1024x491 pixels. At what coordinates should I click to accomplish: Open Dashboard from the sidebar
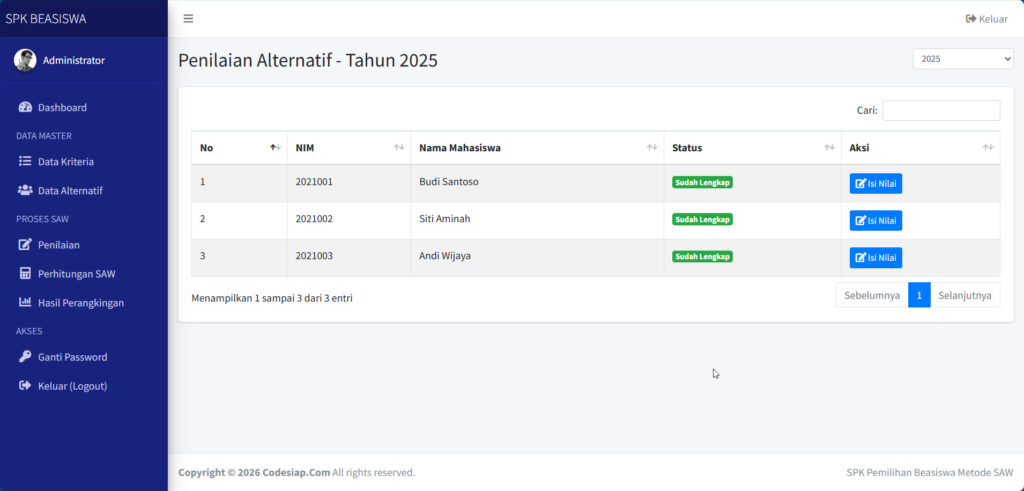[62, 107]
